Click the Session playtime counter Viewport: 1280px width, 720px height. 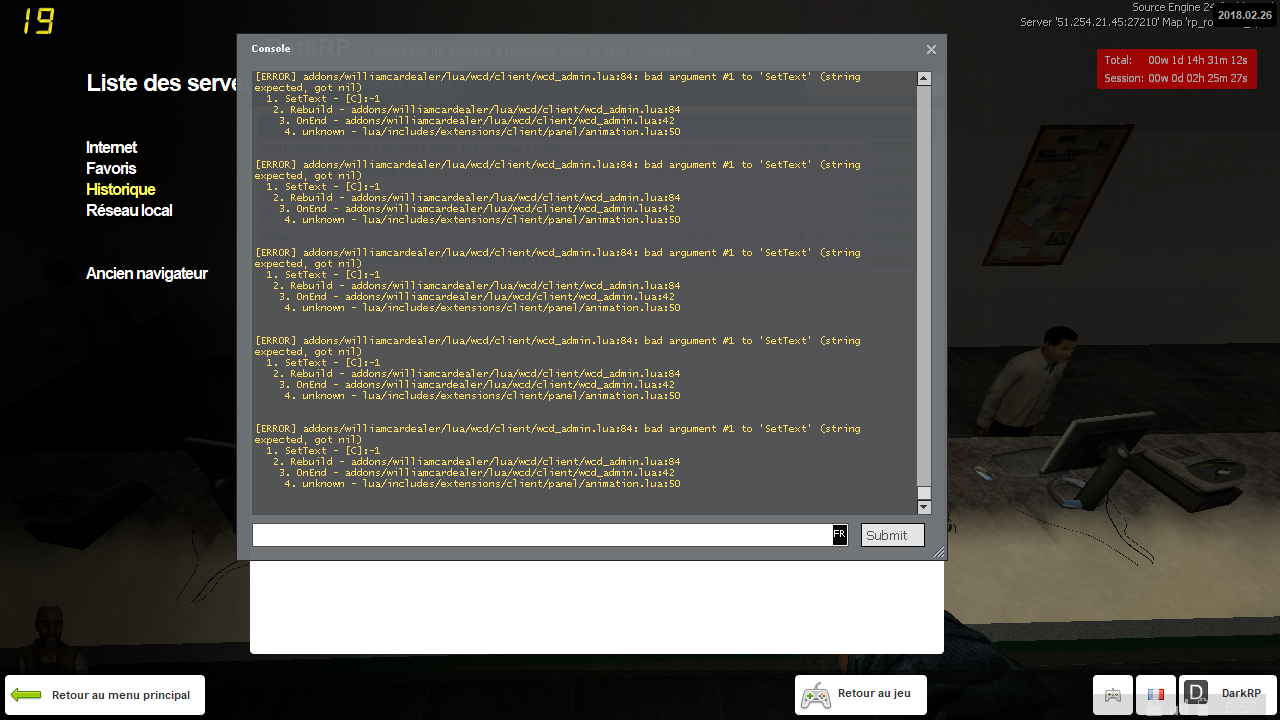pos(1176,78)
